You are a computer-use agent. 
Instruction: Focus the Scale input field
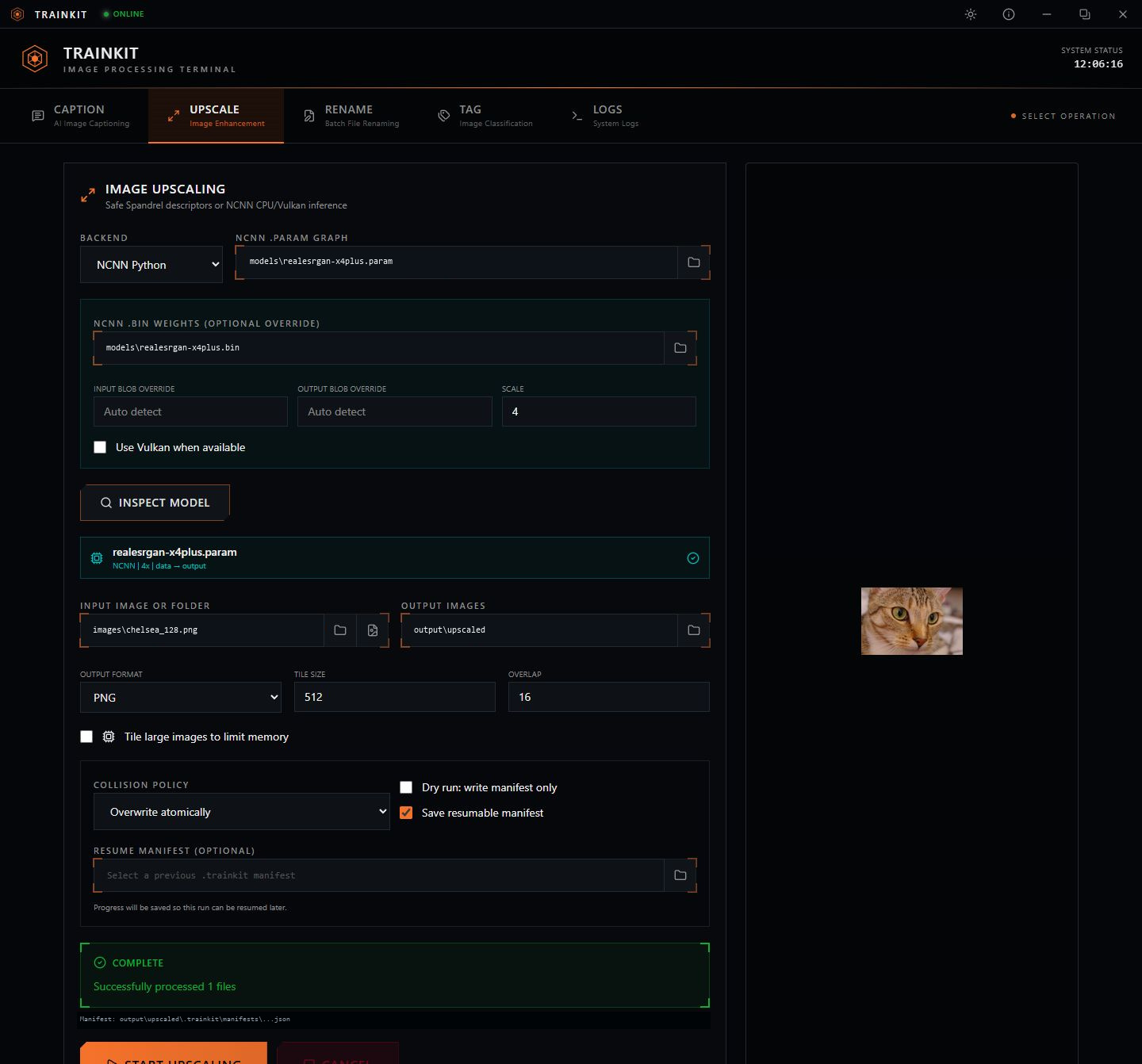[x=599, y=411]
